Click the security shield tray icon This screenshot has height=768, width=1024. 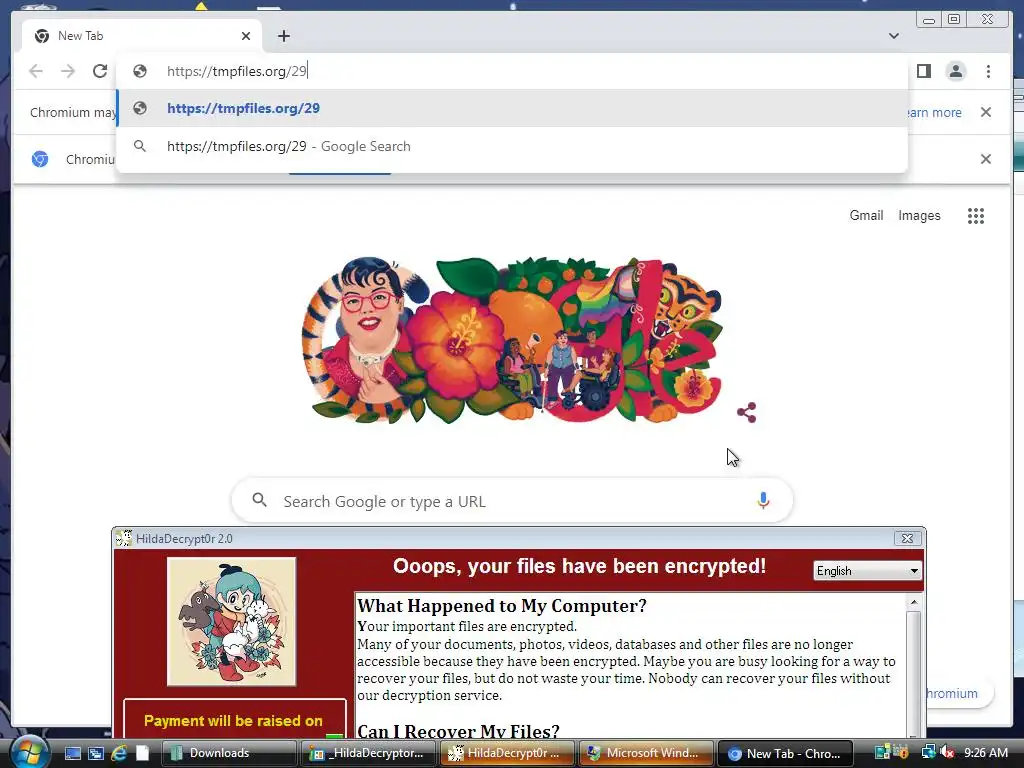tap(901, 752)
